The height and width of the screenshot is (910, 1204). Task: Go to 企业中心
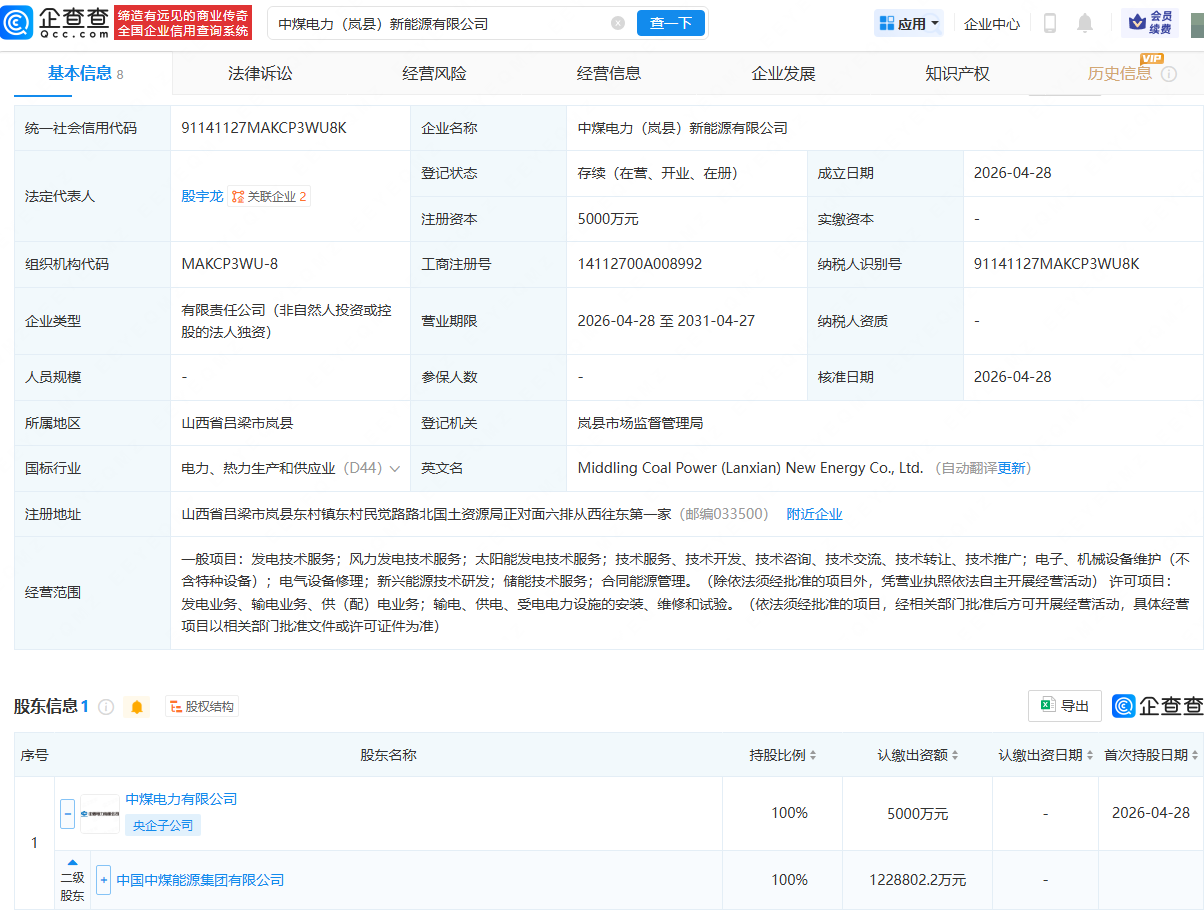pos(992,23)
